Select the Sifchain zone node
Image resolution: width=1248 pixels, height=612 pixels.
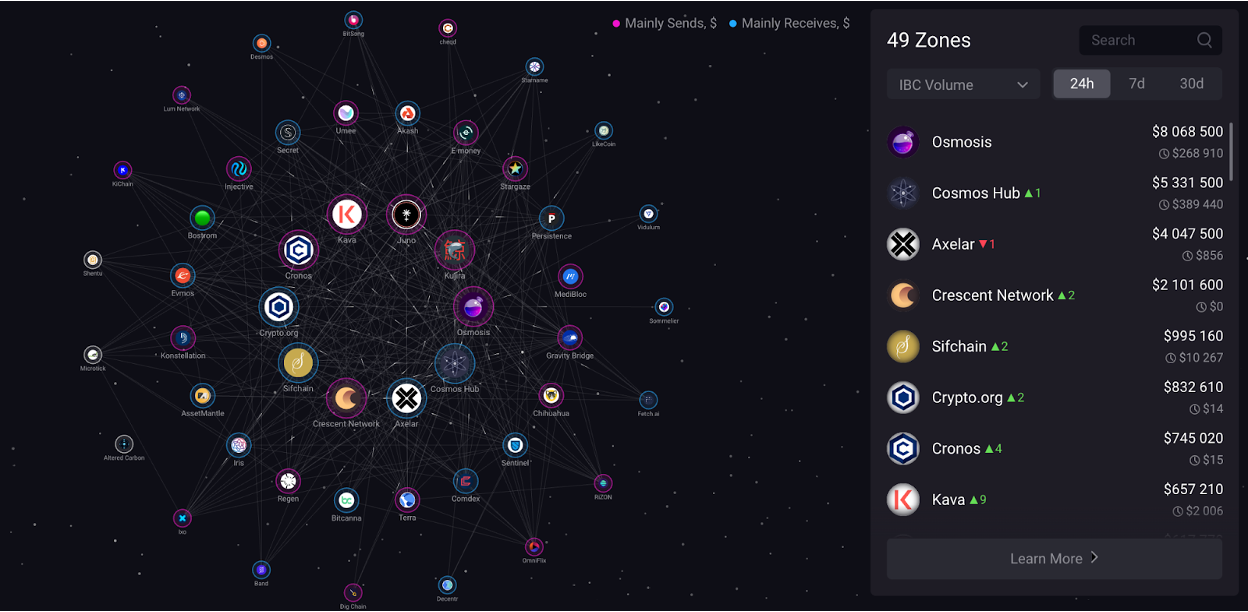(x=298, y=363)
